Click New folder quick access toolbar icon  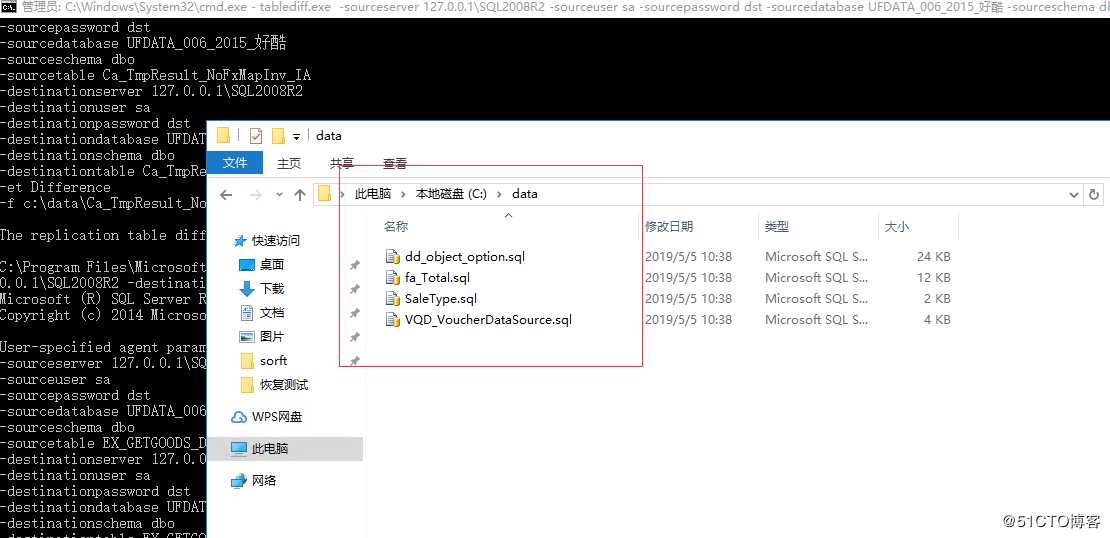(x=278, y=136)
